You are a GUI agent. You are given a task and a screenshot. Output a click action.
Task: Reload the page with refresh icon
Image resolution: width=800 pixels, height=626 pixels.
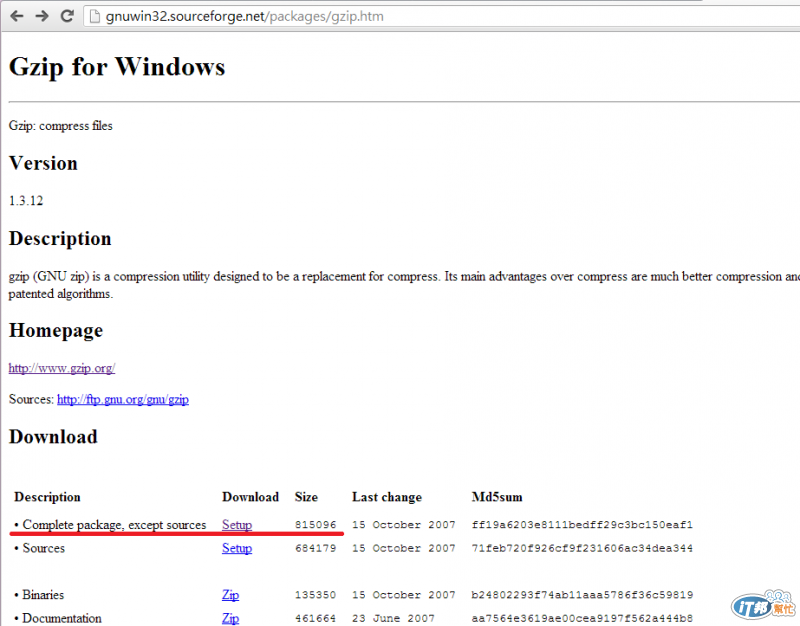tap(67, 16)
